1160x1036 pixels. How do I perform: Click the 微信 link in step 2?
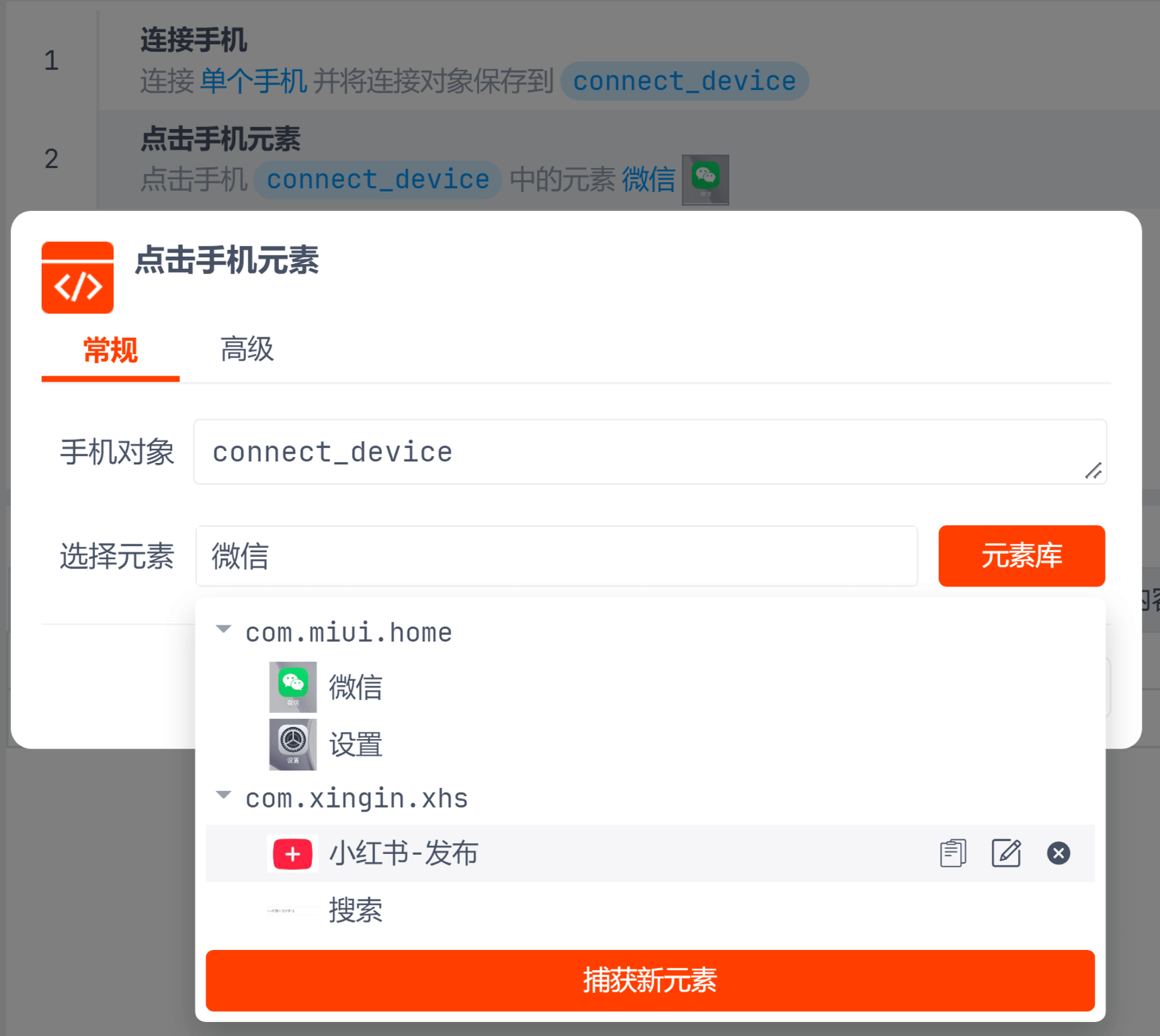point(649,179)
